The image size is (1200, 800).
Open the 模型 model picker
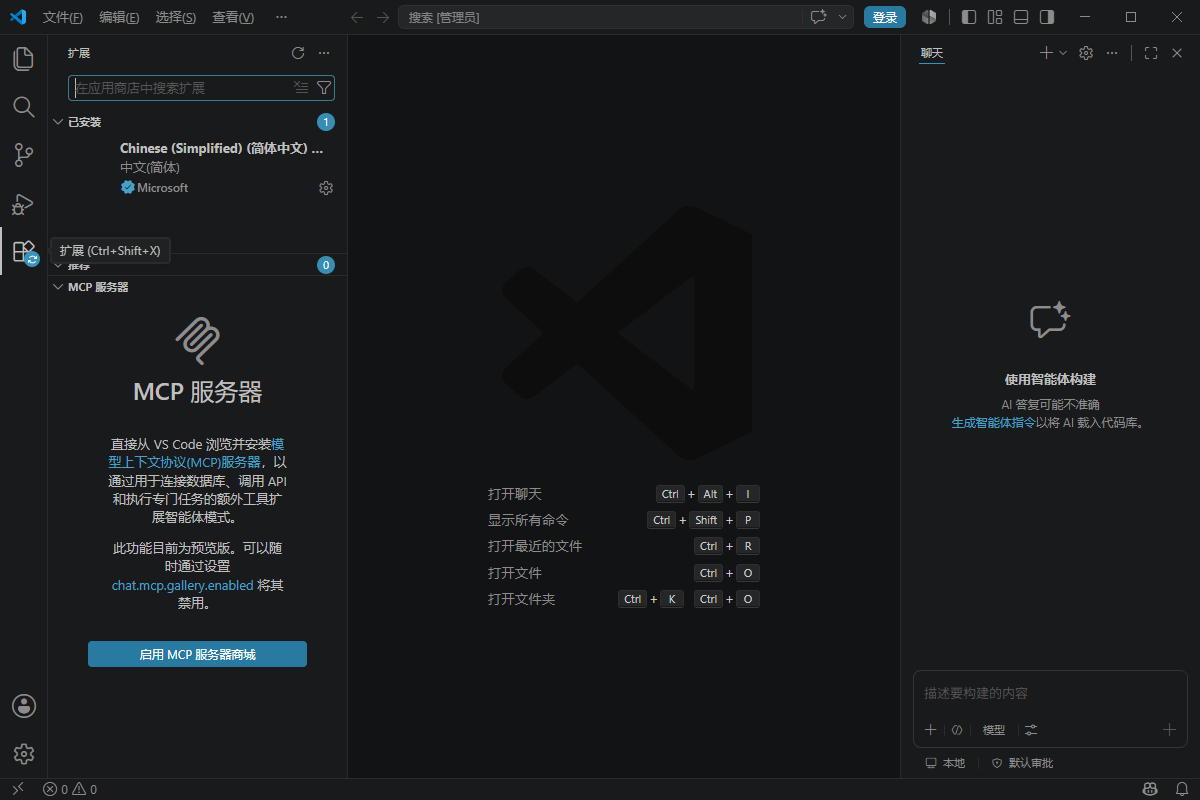(994, 730)
